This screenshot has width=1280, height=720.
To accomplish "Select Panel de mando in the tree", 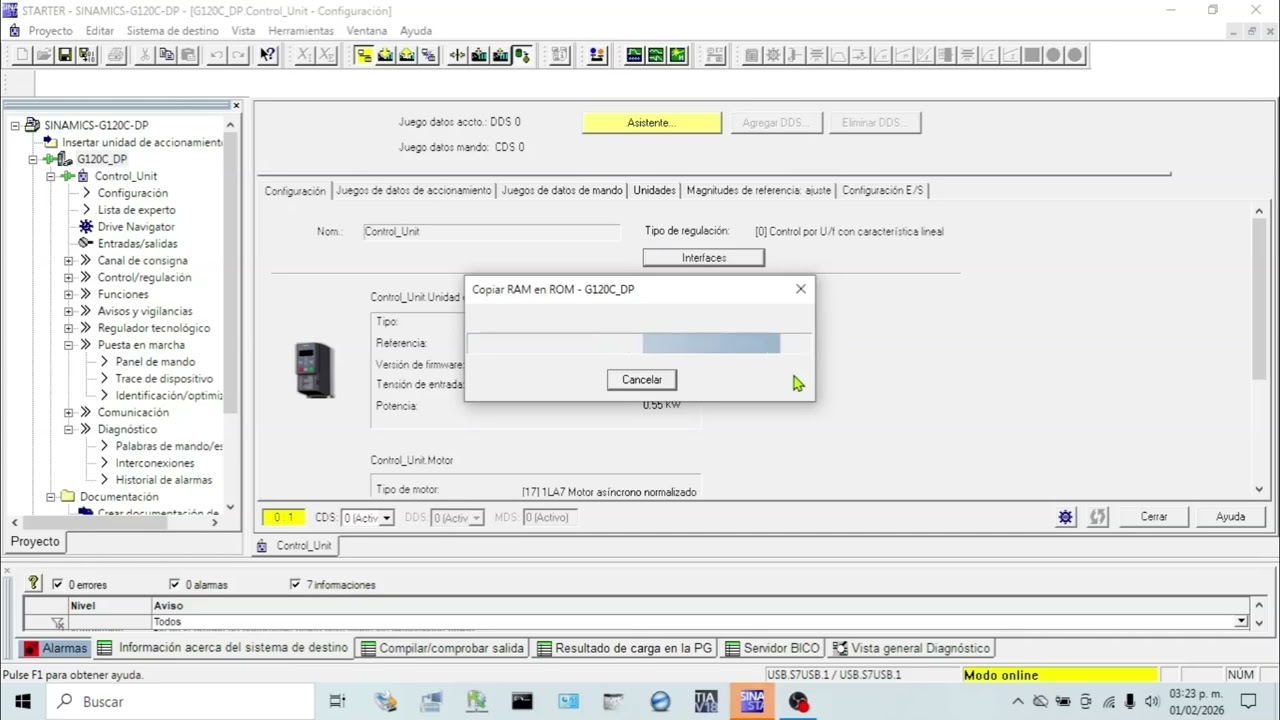I will click(x=155, y=362).
